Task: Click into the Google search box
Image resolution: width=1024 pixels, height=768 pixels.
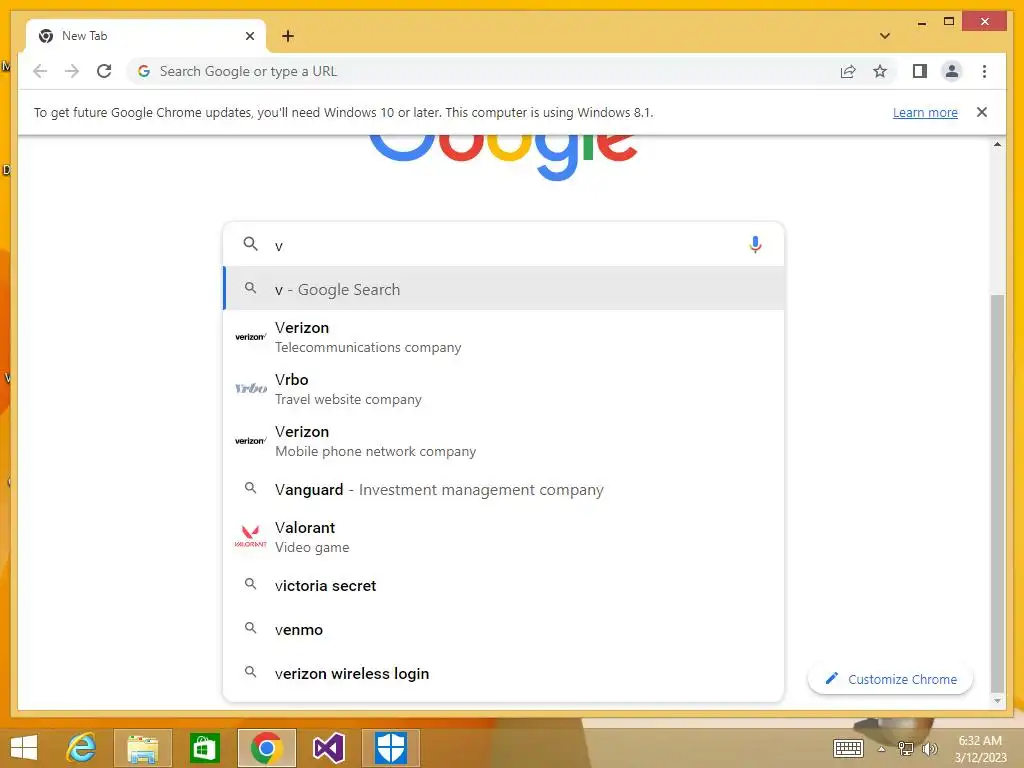Action: (x=504, y=245)
